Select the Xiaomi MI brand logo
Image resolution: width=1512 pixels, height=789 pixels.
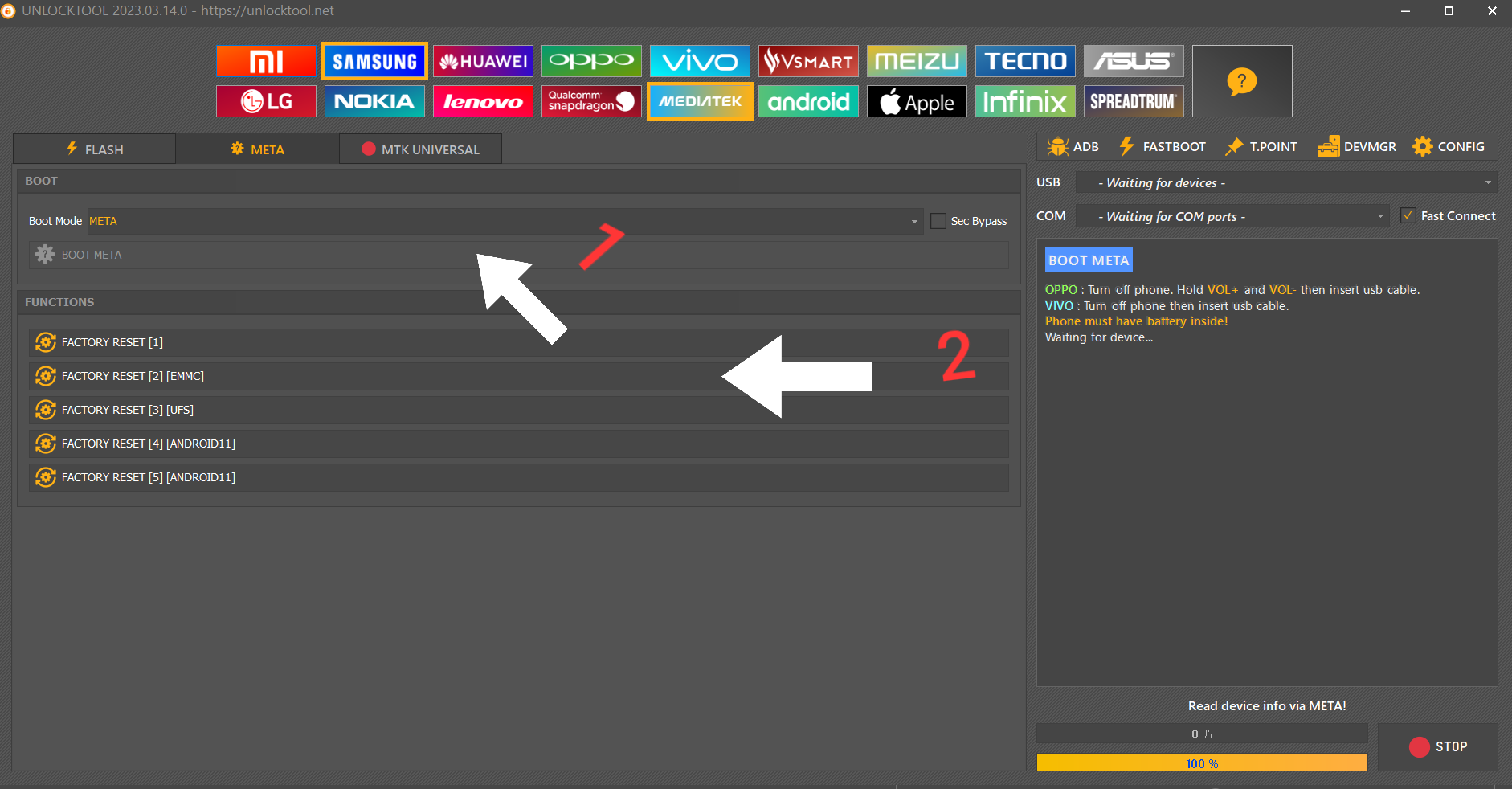266,61
